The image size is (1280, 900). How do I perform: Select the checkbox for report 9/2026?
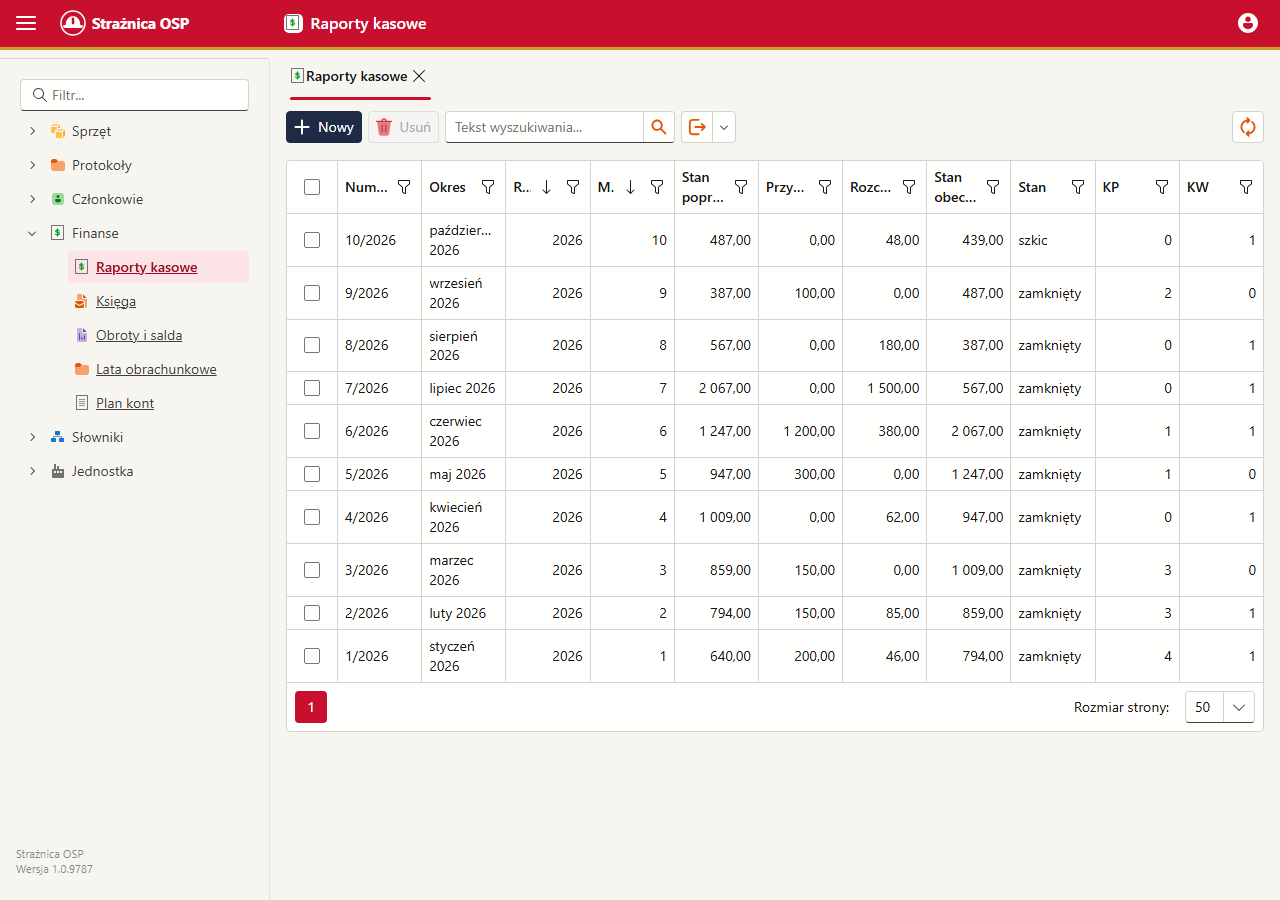click(x=312, y=293)
